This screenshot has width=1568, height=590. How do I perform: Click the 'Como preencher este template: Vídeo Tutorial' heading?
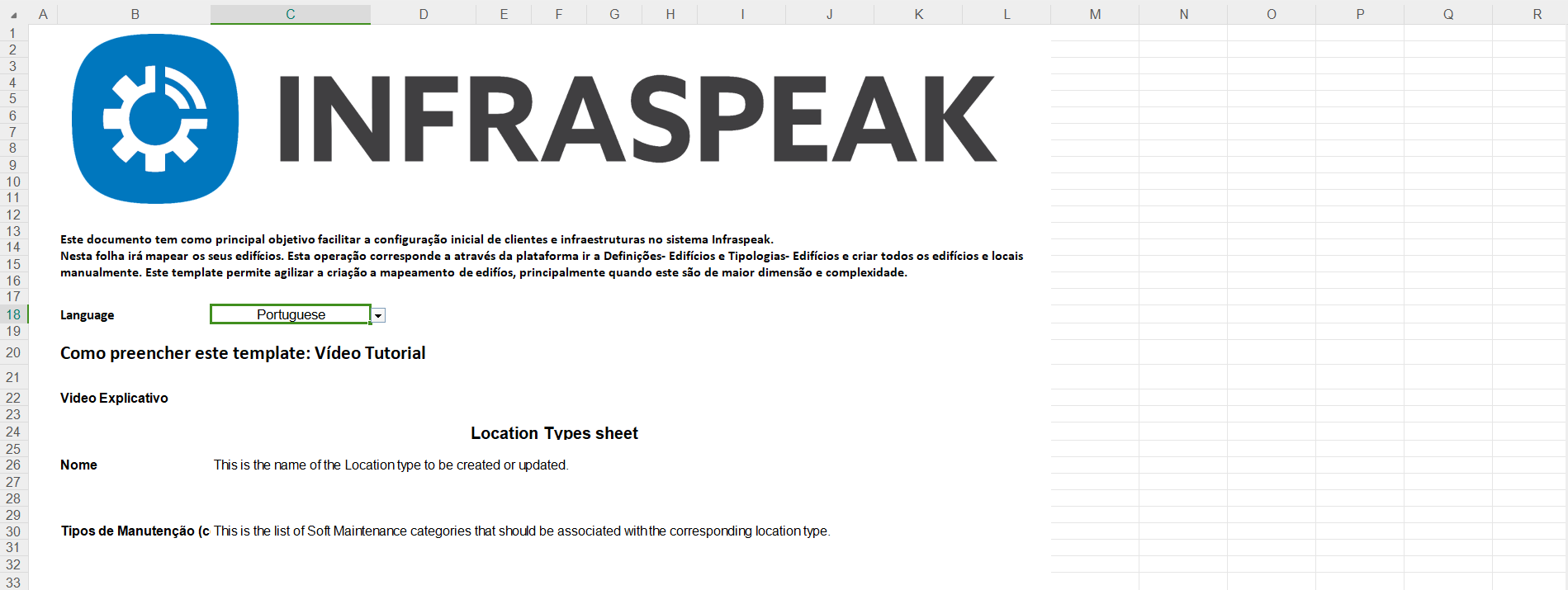[x=243, y=353]
